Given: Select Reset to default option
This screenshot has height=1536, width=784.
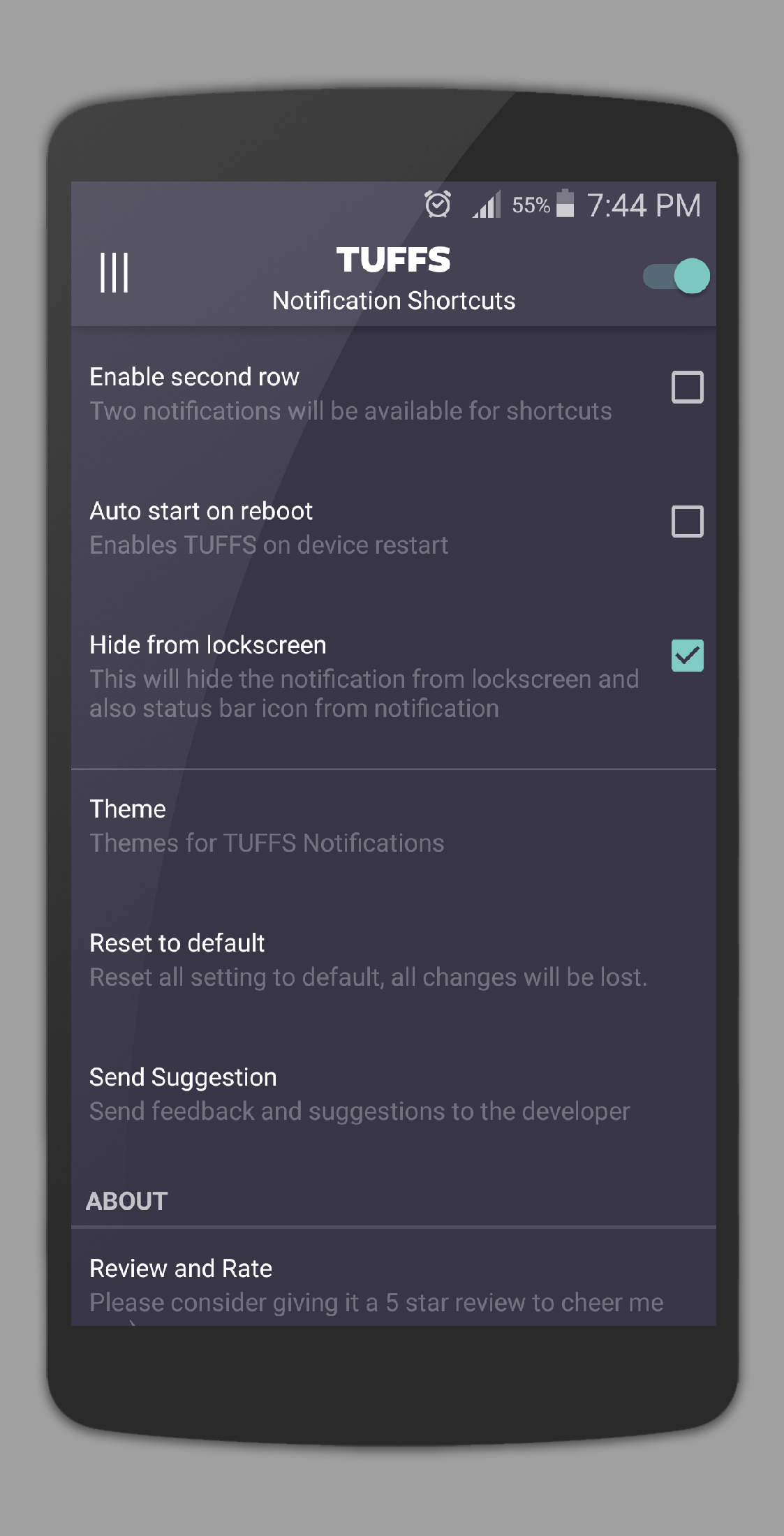Looking at the screenshot, I should tap(394, 960).
